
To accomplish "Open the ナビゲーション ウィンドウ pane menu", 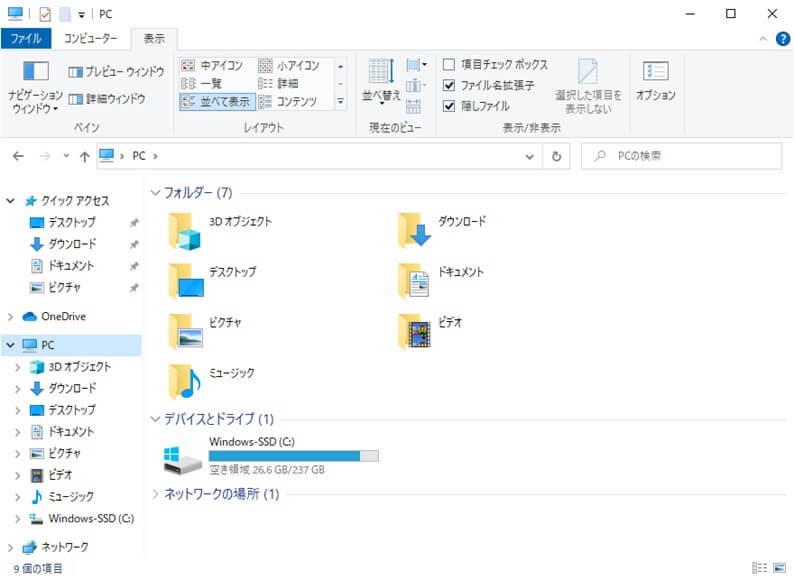I will point(35,87).
